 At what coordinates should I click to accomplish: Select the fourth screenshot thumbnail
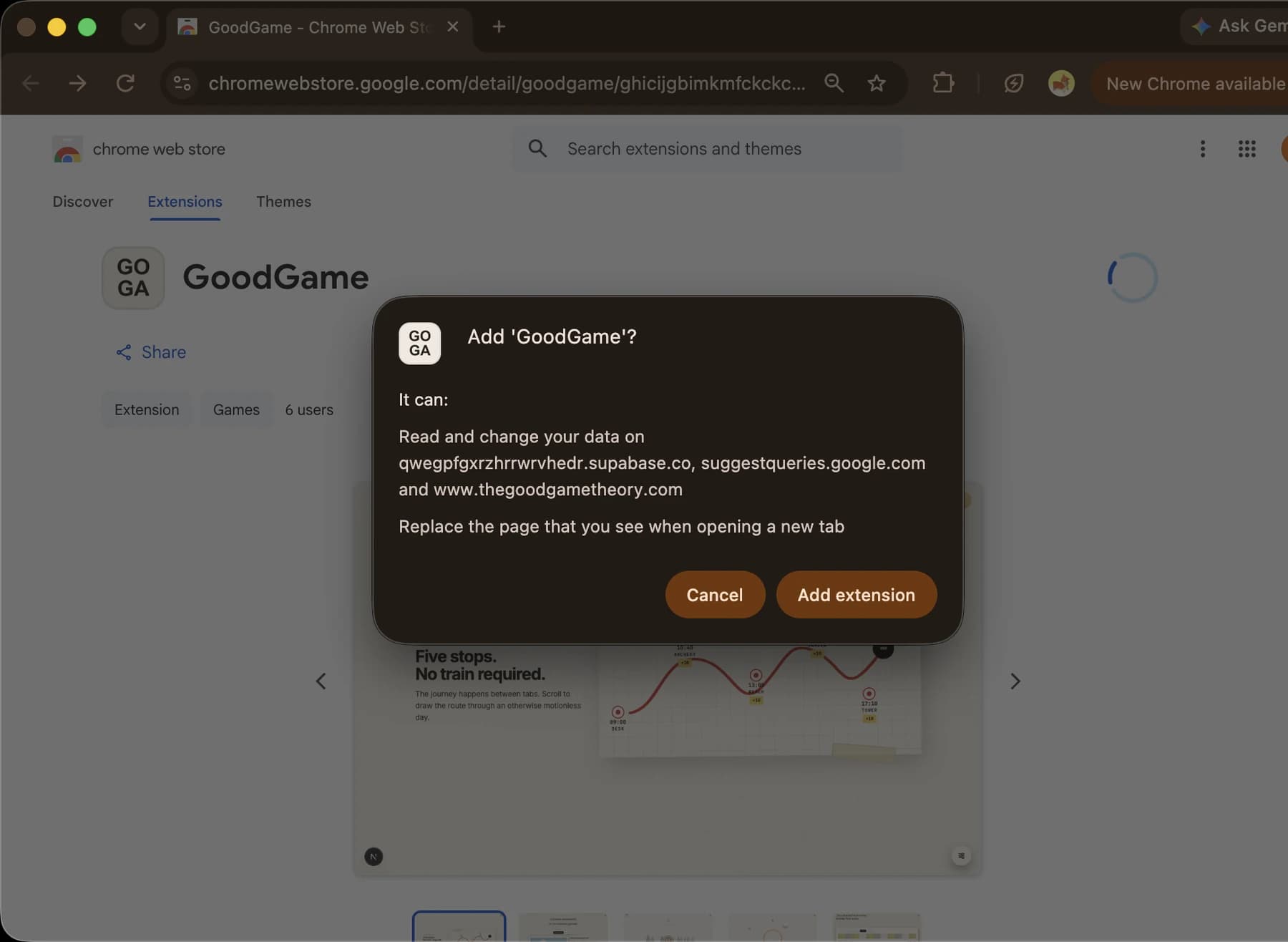(772, 927)
